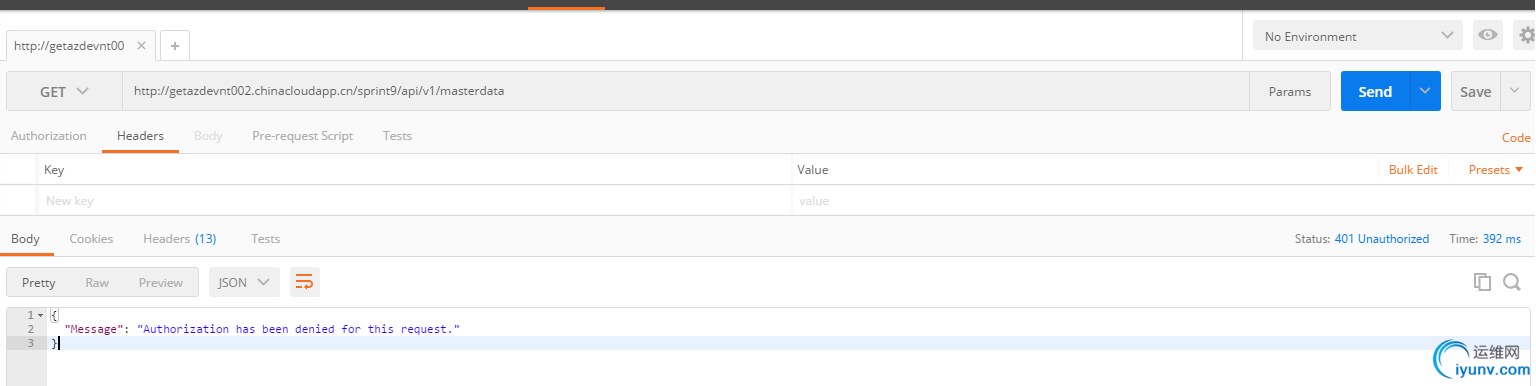Open the No Environment dropdown
1536x386 pixels.
click(x=1357, y=36)
